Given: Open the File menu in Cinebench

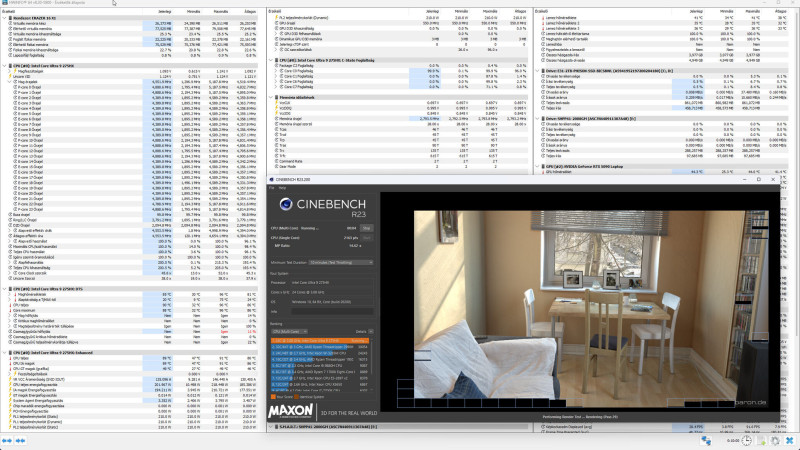Looking at the screenshot, I should pos(271,188).
